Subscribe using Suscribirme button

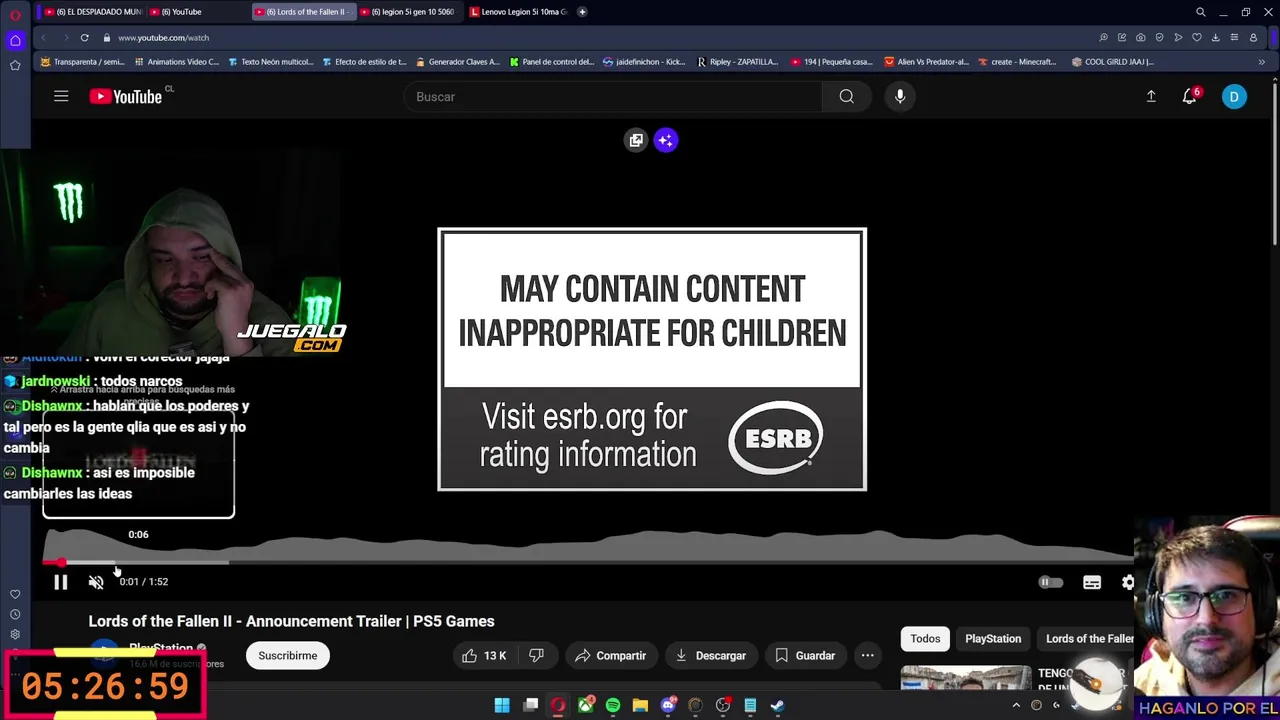[288, 656]
